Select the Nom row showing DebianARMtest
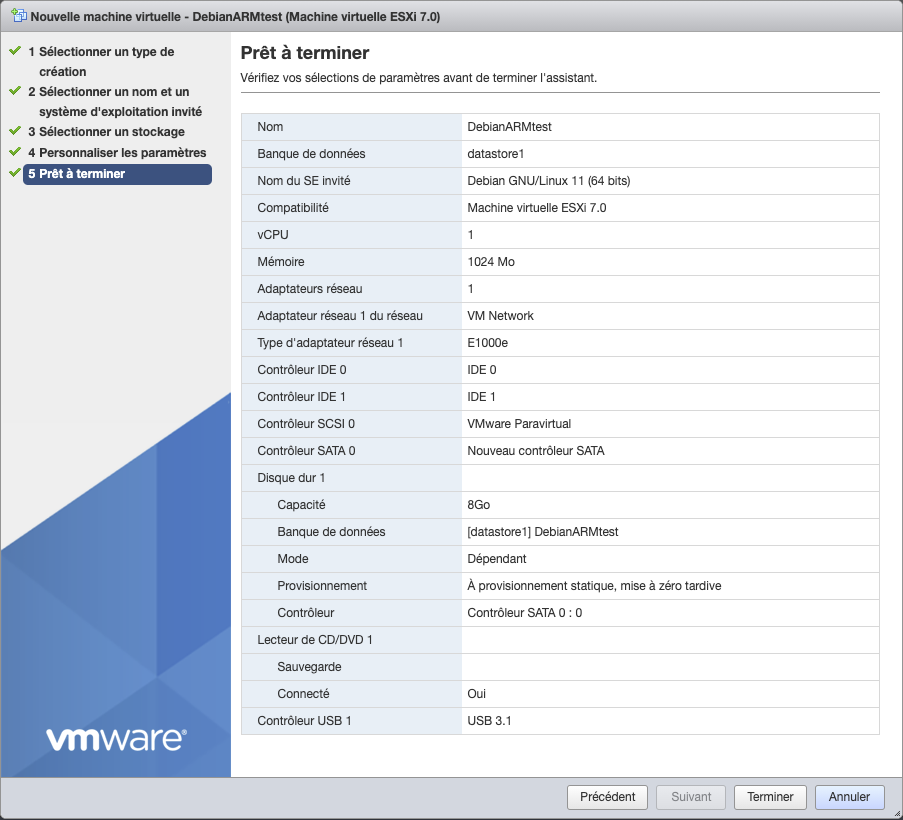 [x=560, y=127]
